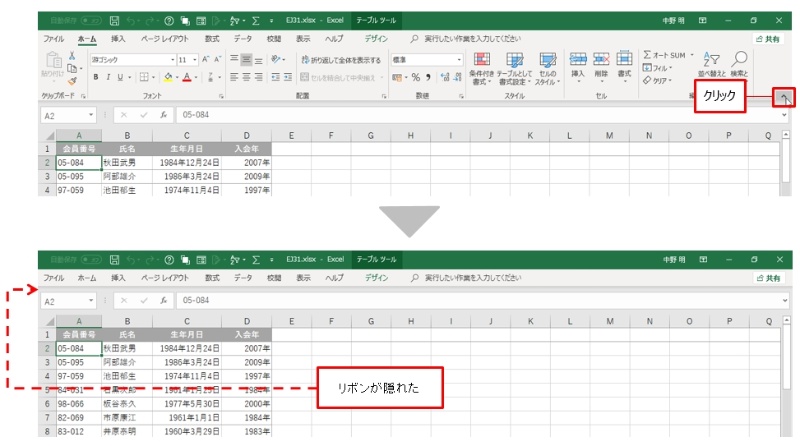
Task: Click the yellow fill color bucket
Action: click(x=169, y=77)
